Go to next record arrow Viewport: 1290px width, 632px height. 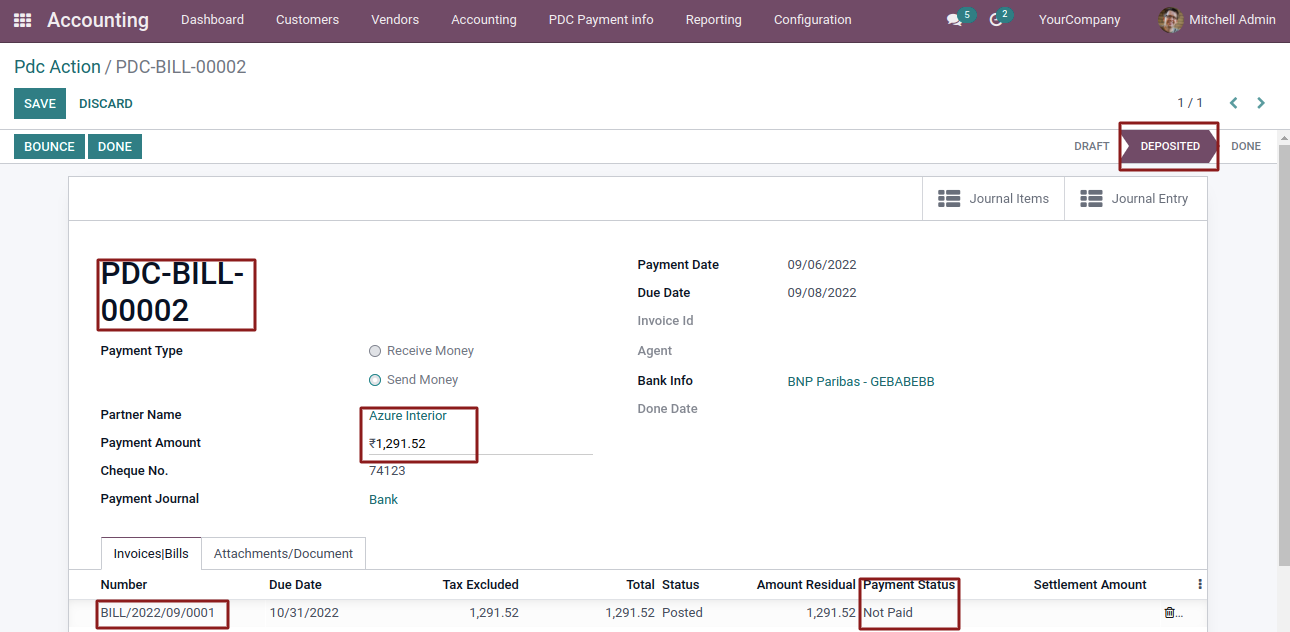[x=1261, y=103]
